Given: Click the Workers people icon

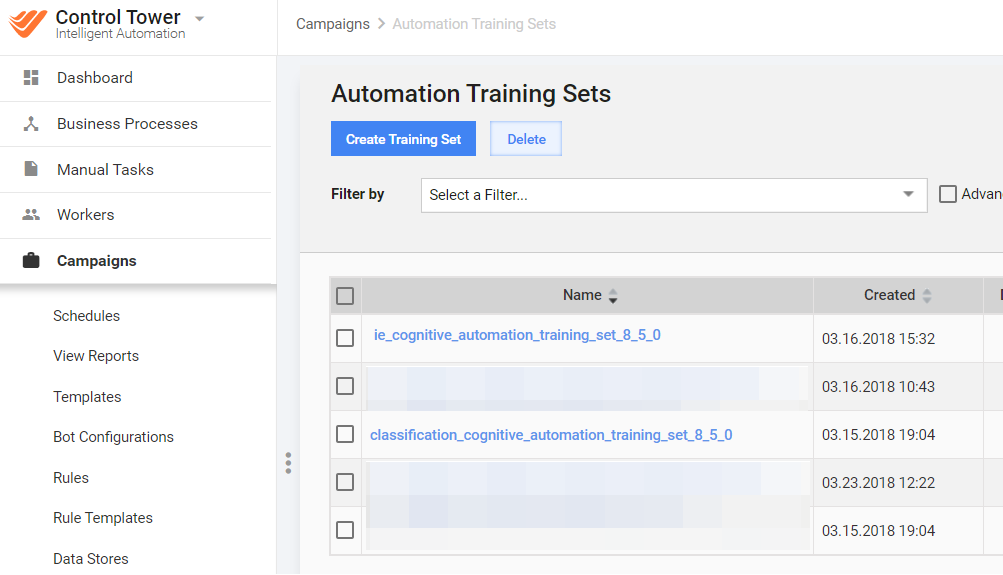Looking at the screenshot, I should 31,215.
